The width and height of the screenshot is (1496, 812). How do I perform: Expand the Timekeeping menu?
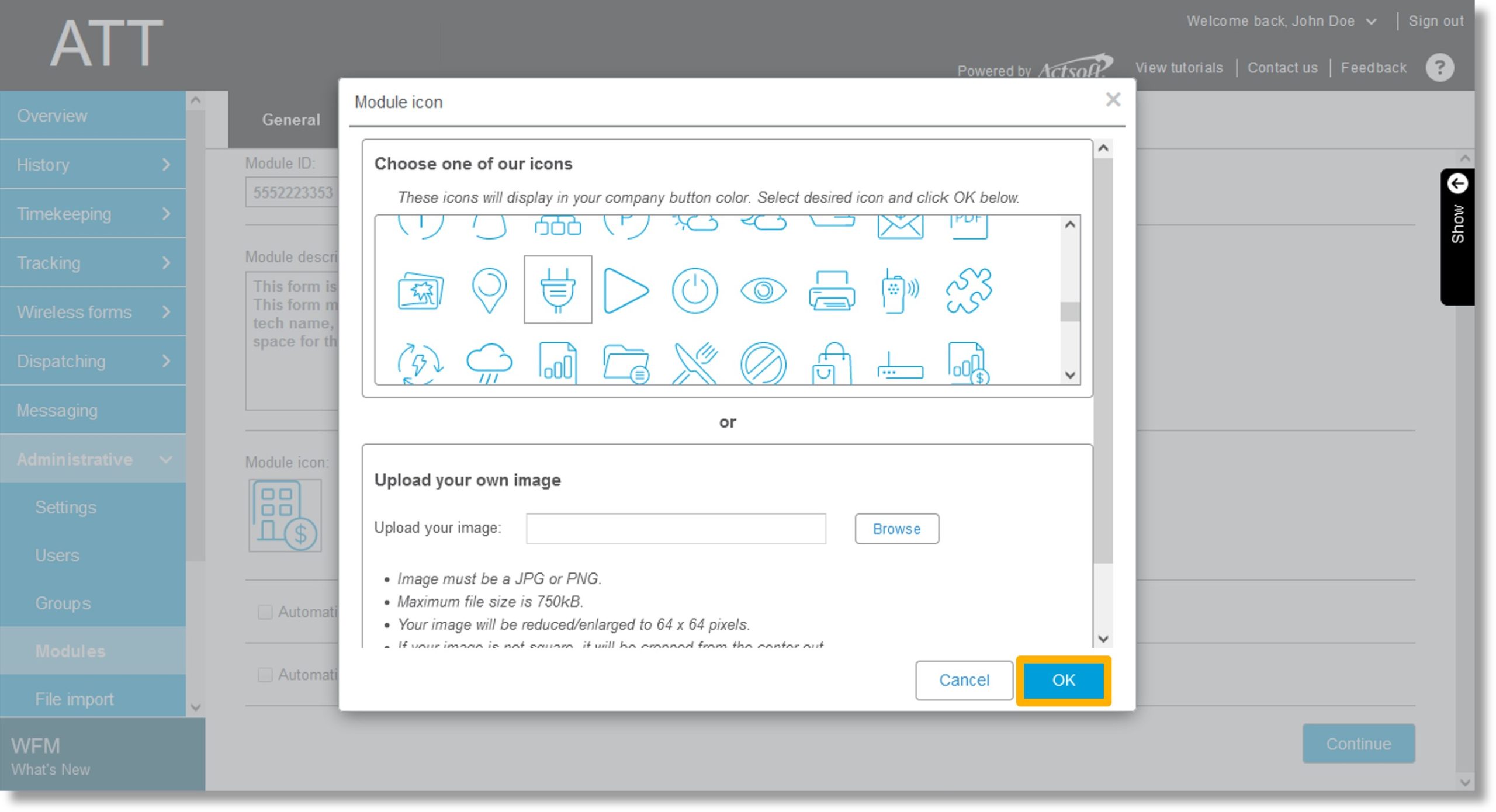pyautogui.click(x=93, y=214)
